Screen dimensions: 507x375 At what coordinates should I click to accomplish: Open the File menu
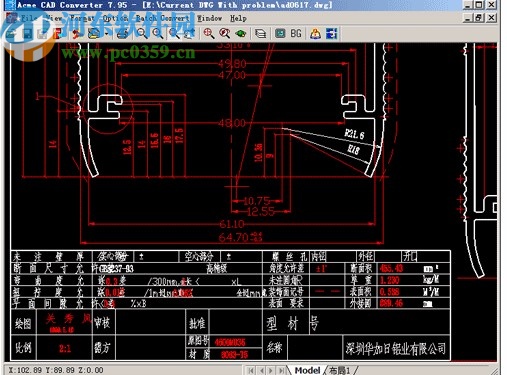pos(28,18)
